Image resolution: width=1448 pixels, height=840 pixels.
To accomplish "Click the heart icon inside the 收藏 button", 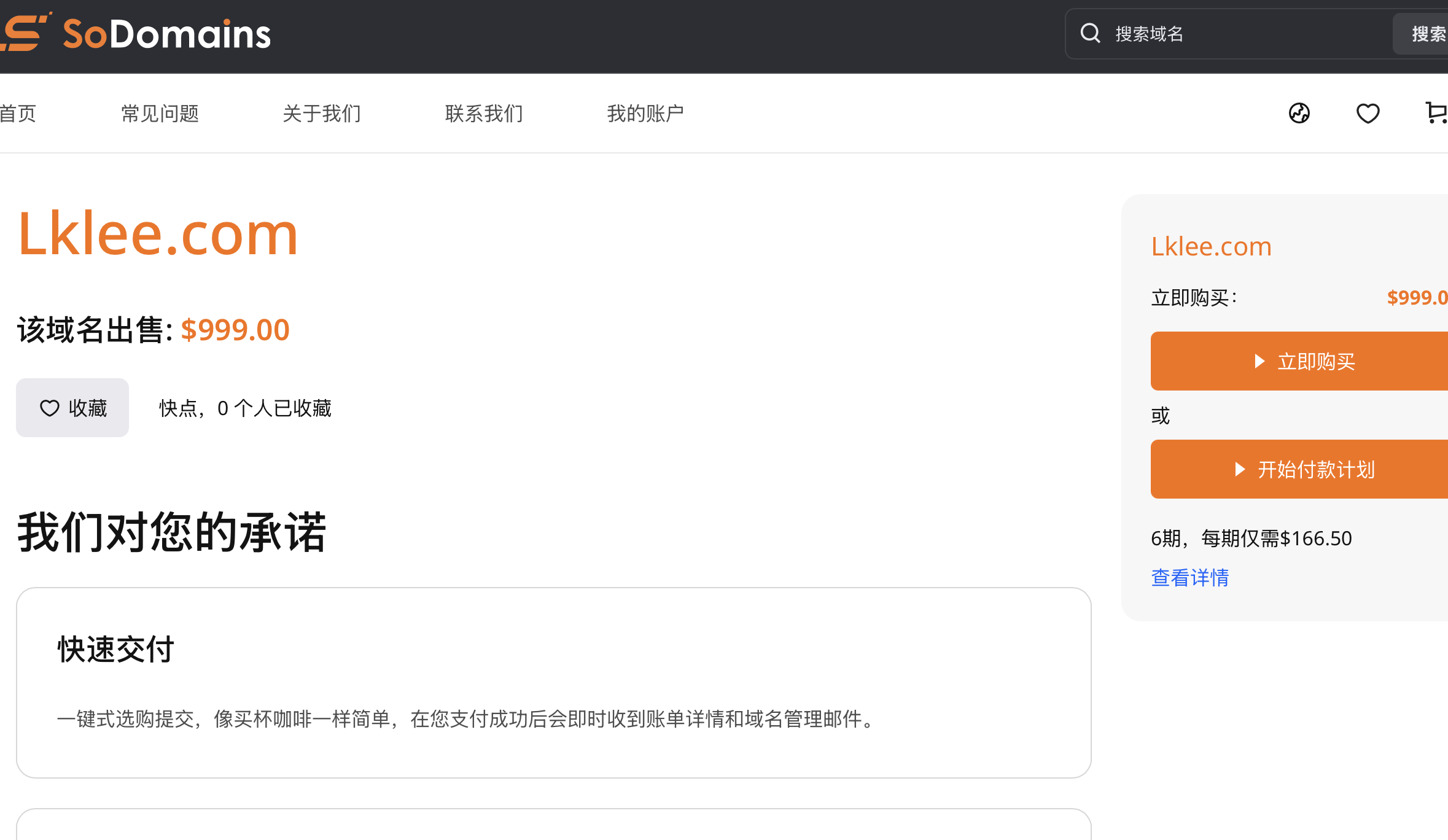I will 50,407.
